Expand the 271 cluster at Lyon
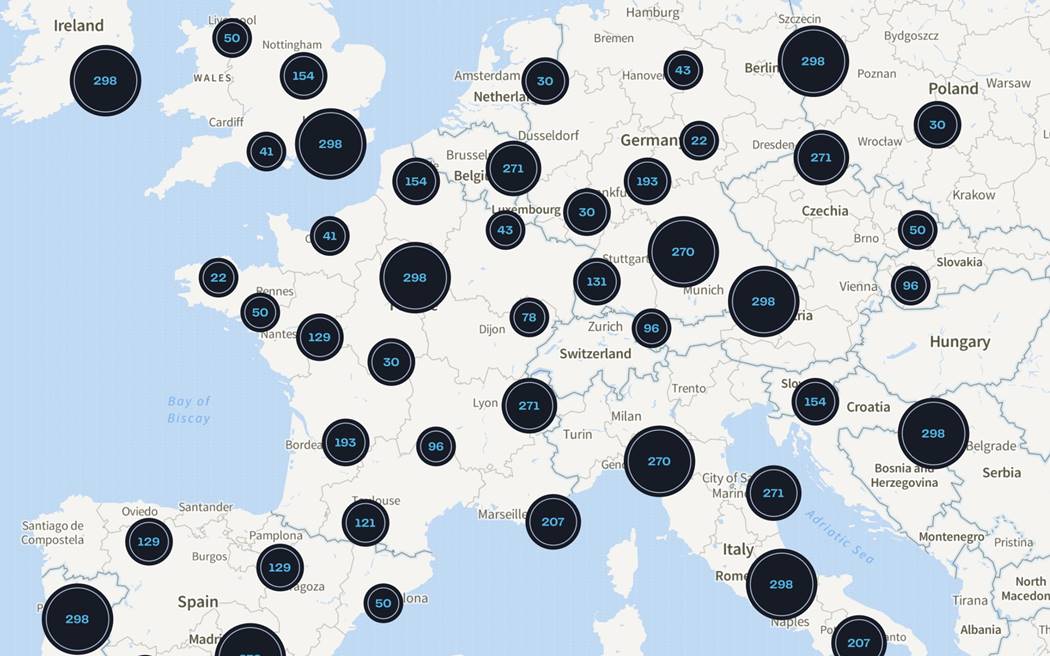The image size is (1050, 656). pyautogui.click(x=529, y=406)
